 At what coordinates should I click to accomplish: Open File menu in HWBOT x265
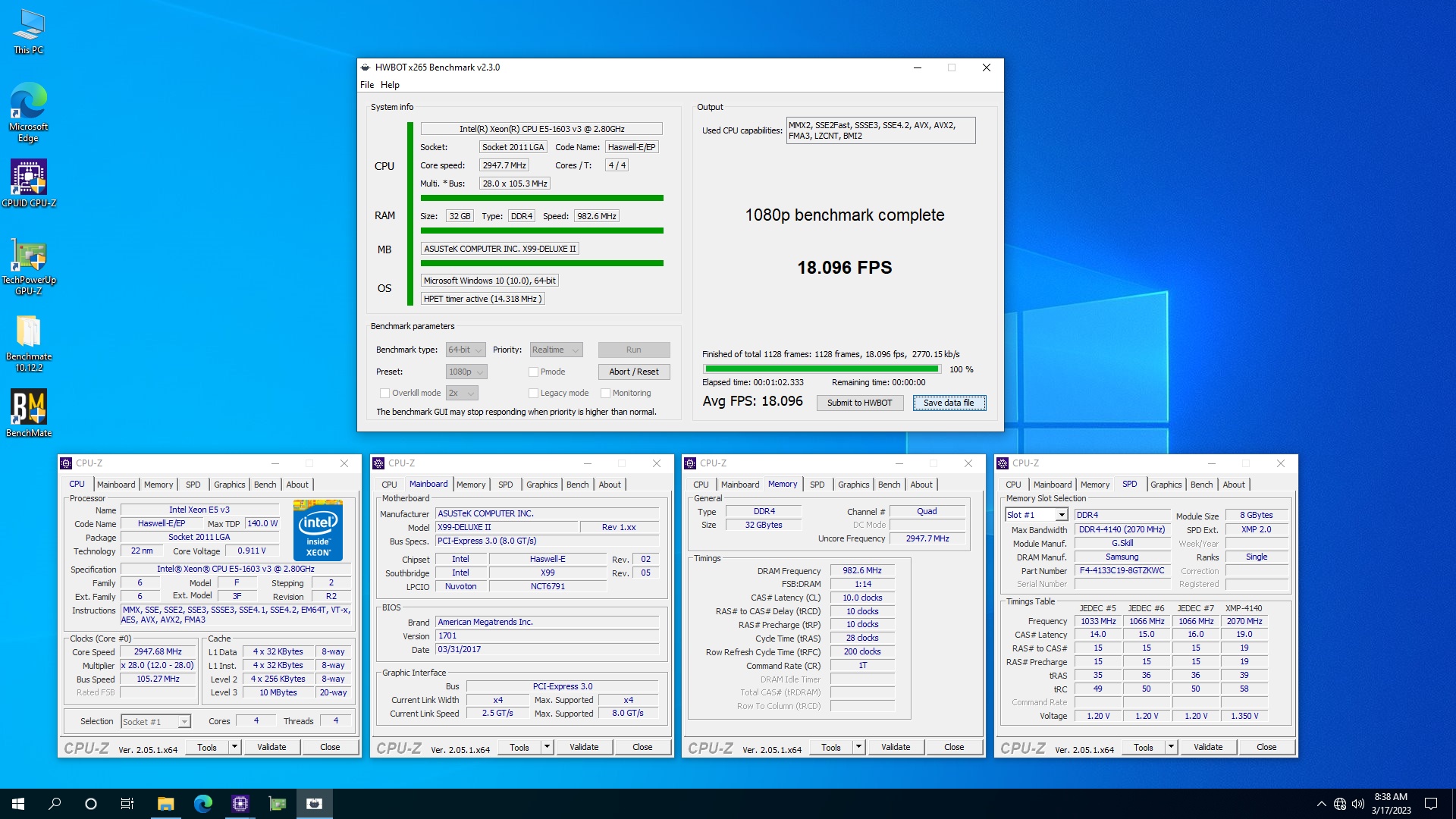pos(367,85)
